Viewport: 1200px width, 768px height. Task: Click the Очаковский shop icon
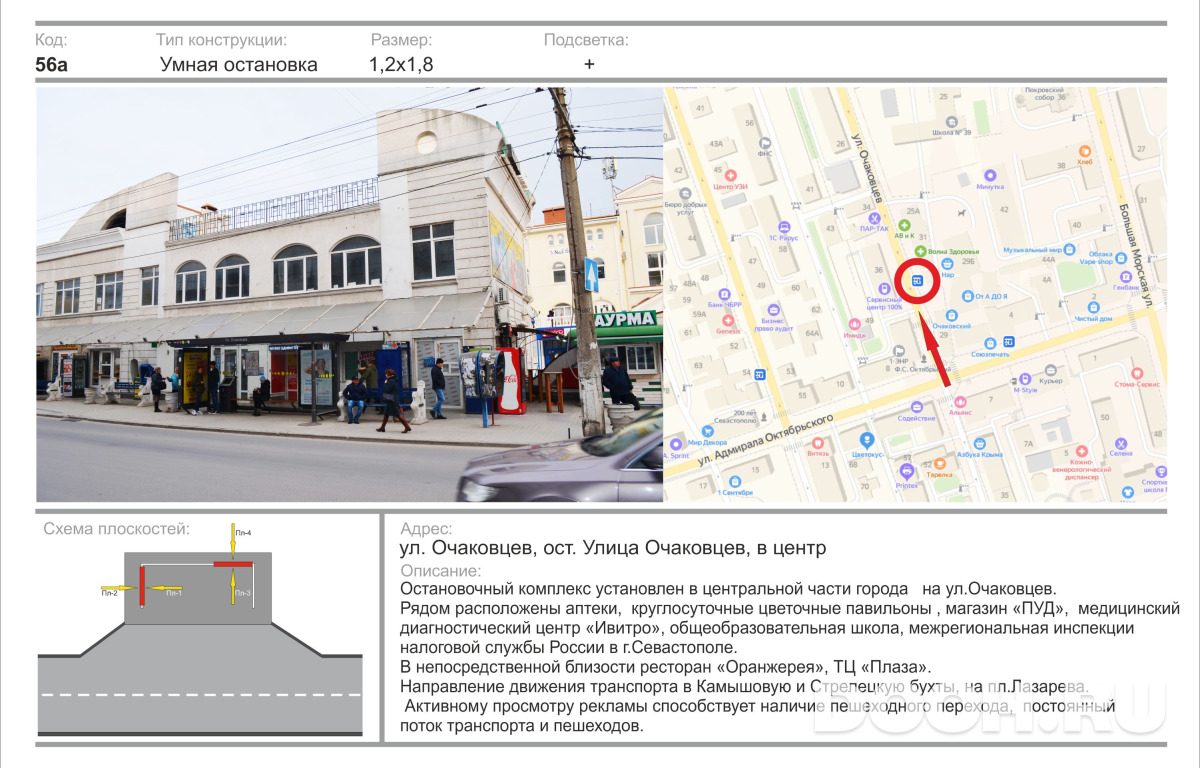pyautogui.click(x=950, y=314)
